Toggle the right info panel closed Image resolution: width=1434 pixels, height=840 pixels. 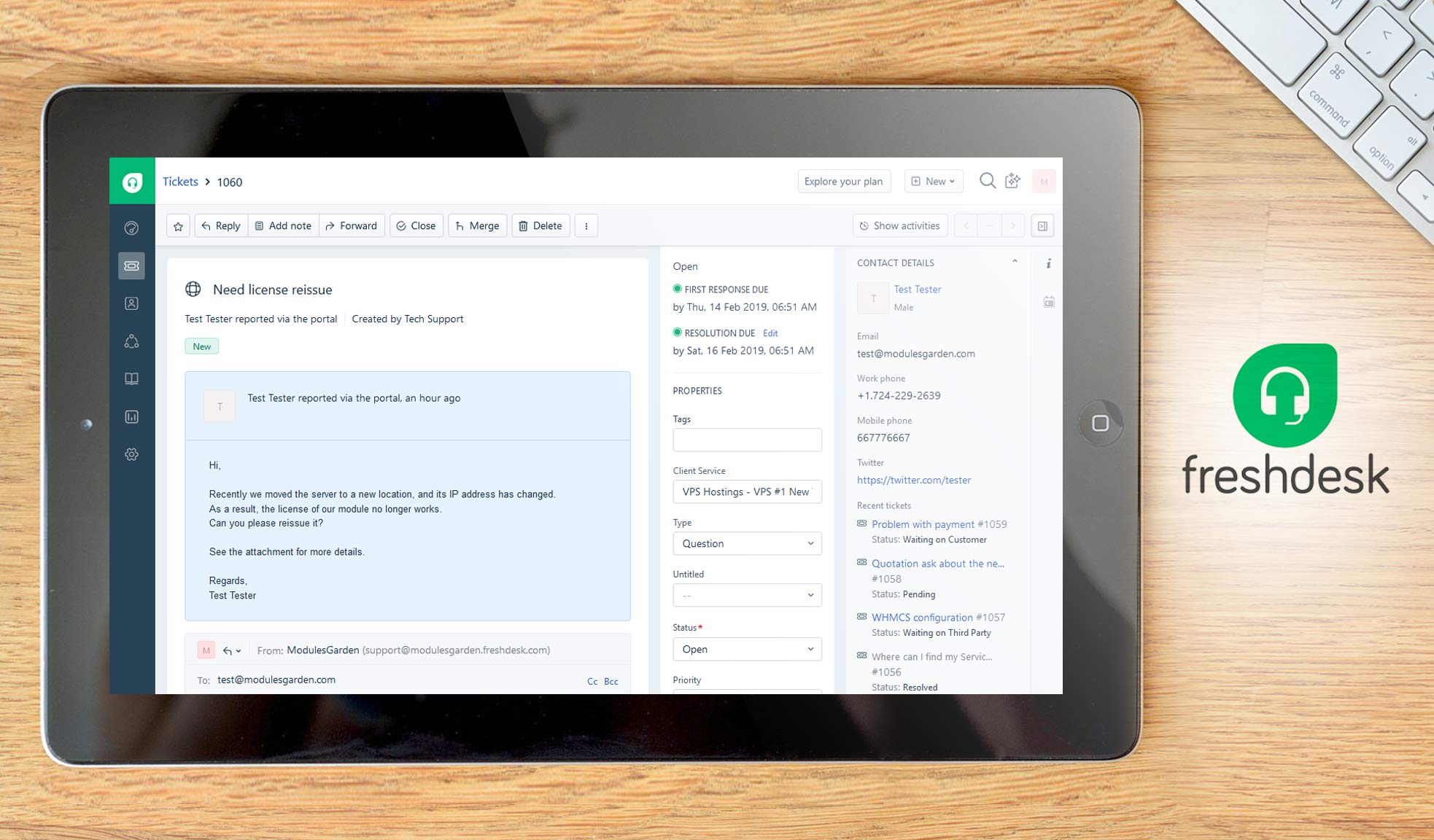[1042, 225]
